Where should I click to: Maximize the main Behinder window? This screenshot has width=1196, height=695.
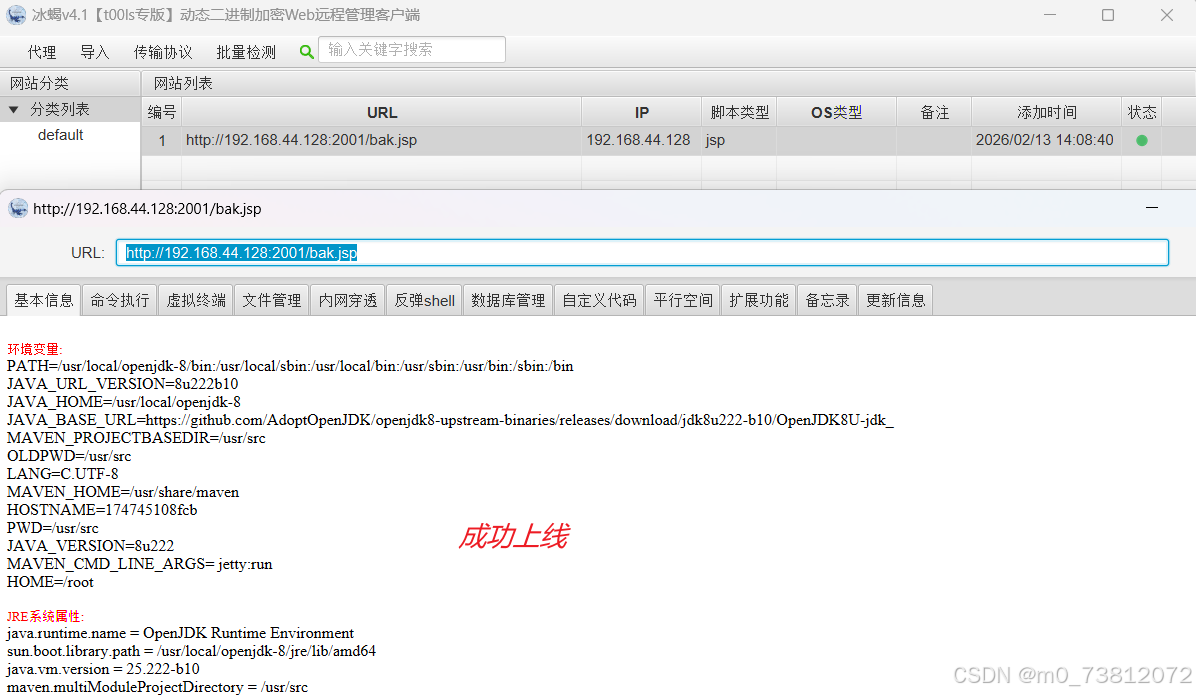coord(1108,15)
